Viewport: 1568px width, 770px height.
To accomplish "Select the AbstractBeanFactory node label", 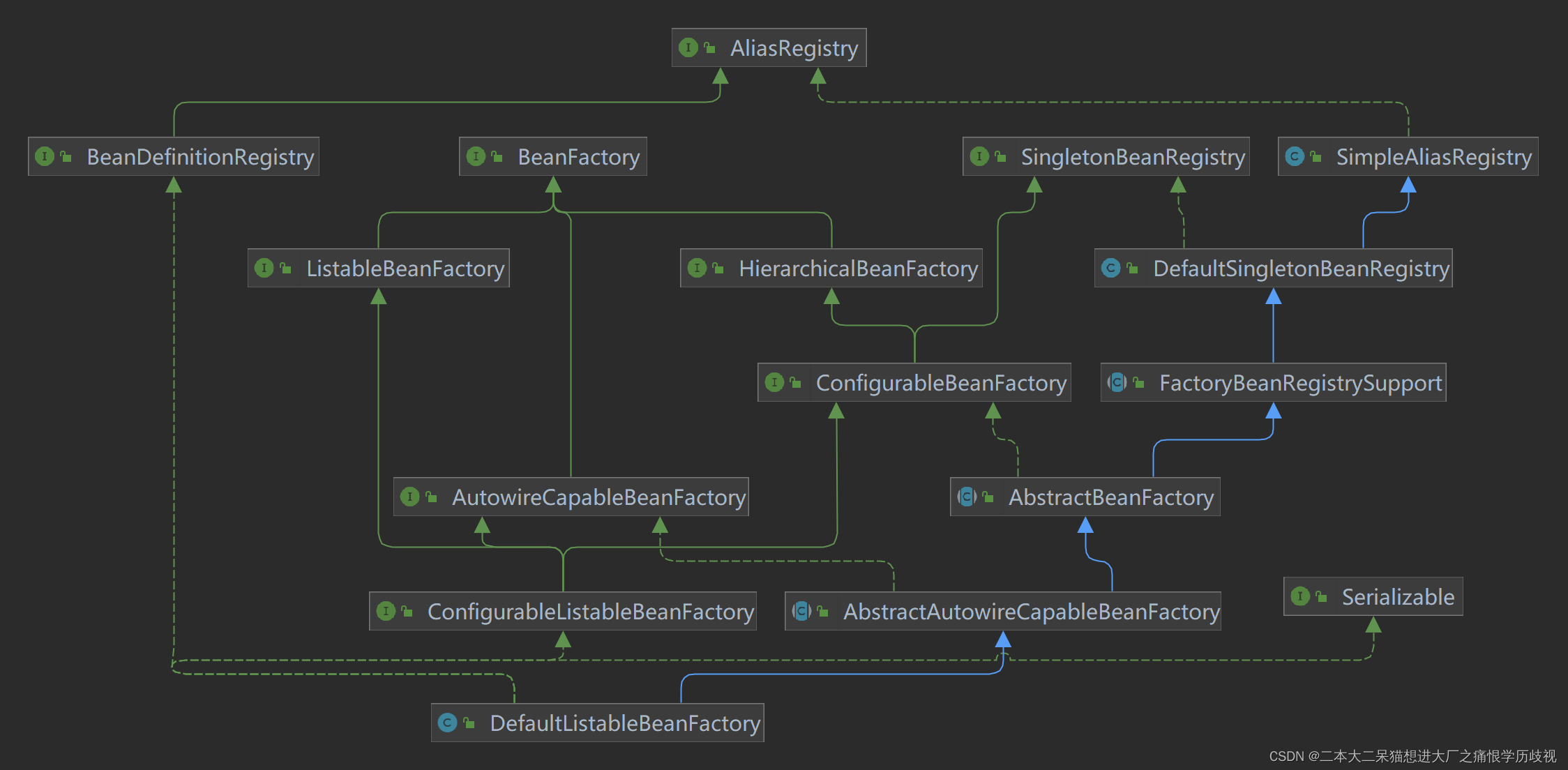I will (1111, 497).
